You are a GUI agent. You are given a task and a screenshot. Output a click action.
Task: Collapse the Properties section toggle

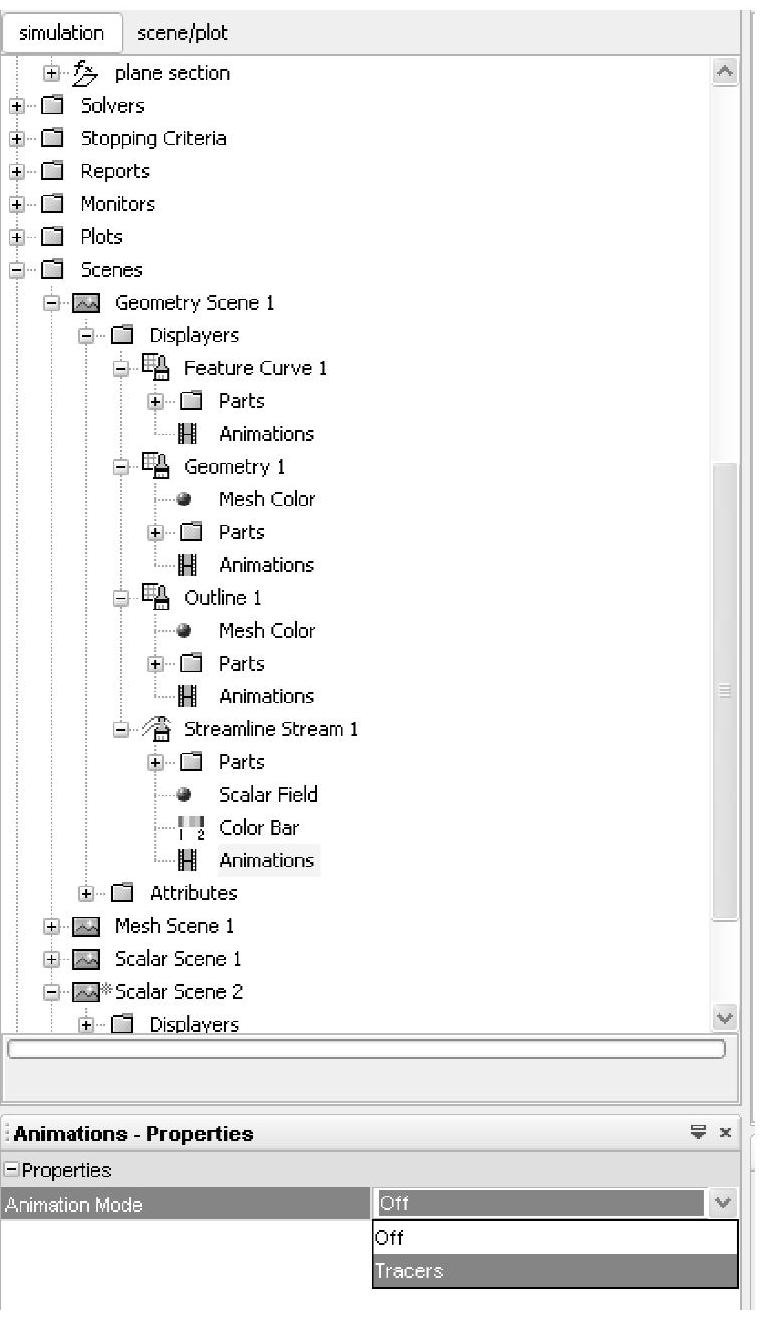click(x=12, y=1170)
